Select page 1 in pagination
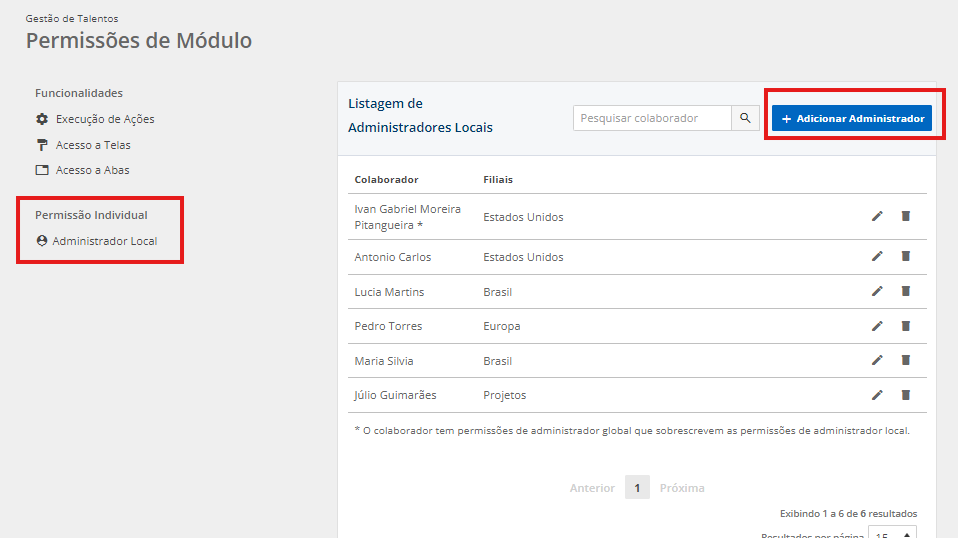The image size is (958, 538). click(637, 488)
